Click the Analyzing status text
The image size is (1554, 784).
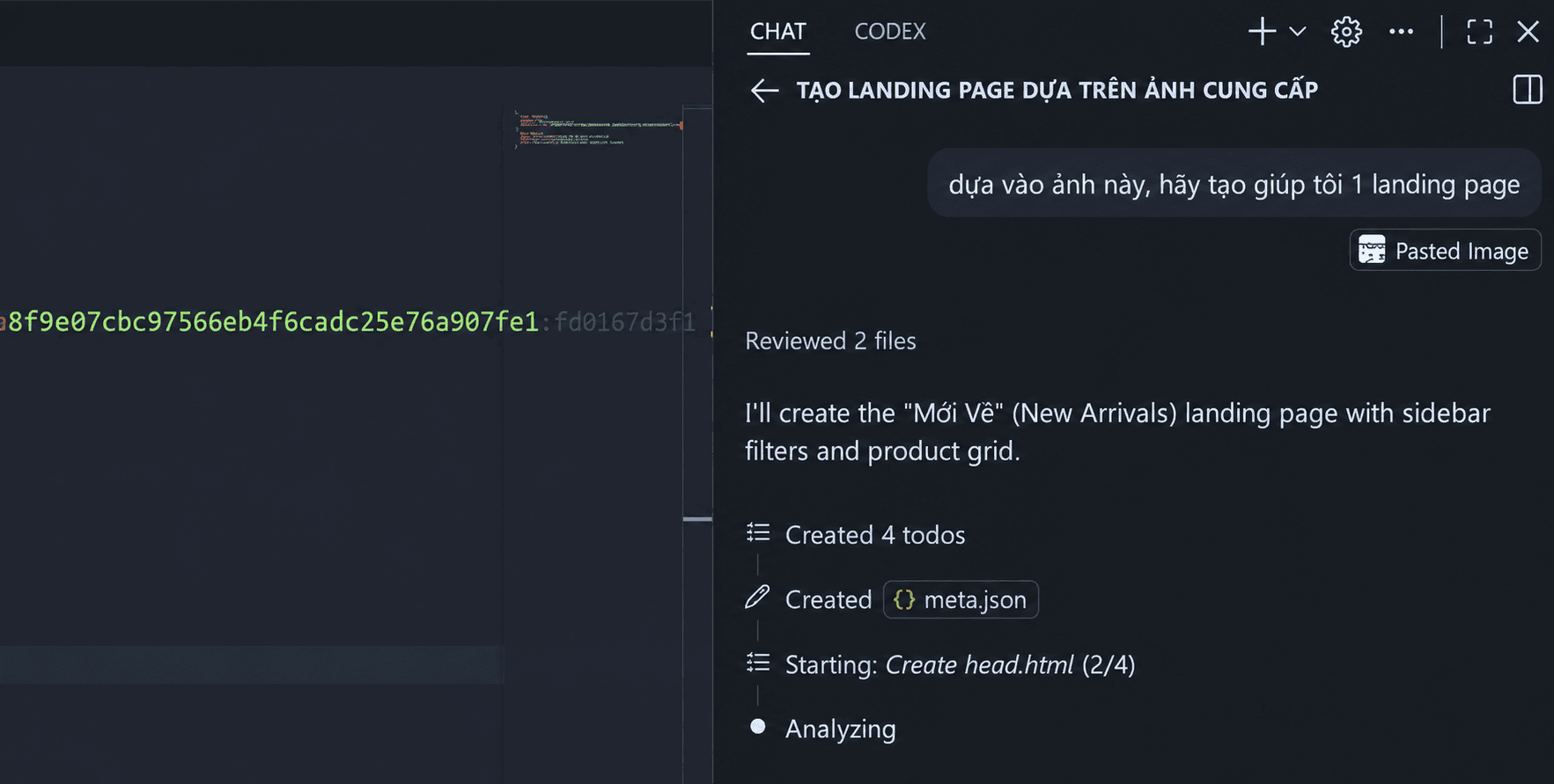coord(841,729)
